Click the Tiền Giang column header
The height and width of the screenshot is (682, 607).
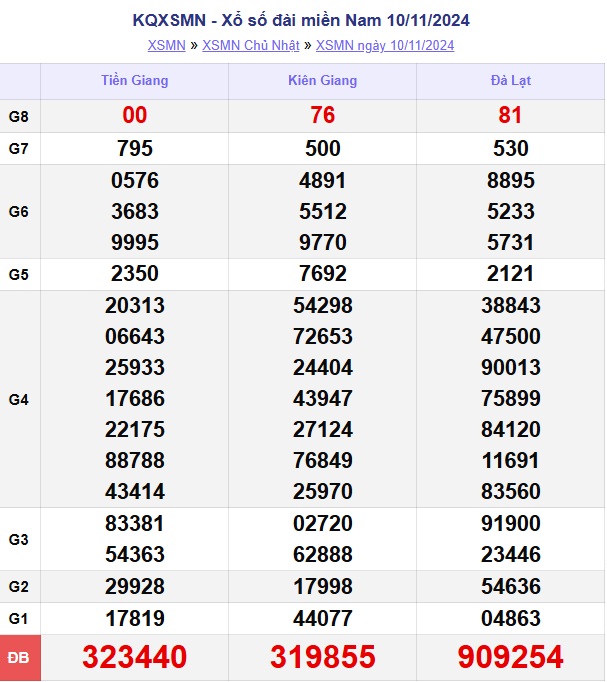tap(135, 80)
